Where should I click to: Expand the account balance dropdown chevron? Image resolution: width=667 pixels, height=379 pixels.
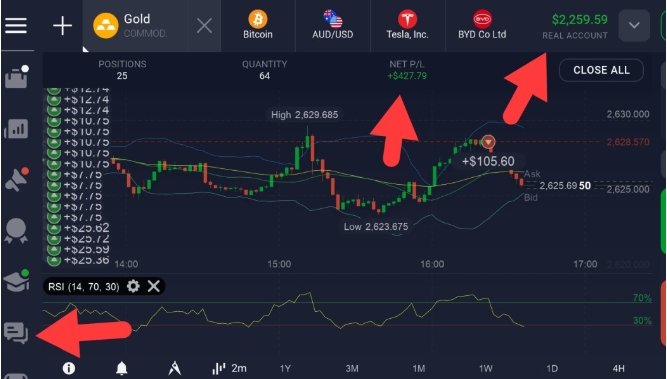(x=634, y=26)
